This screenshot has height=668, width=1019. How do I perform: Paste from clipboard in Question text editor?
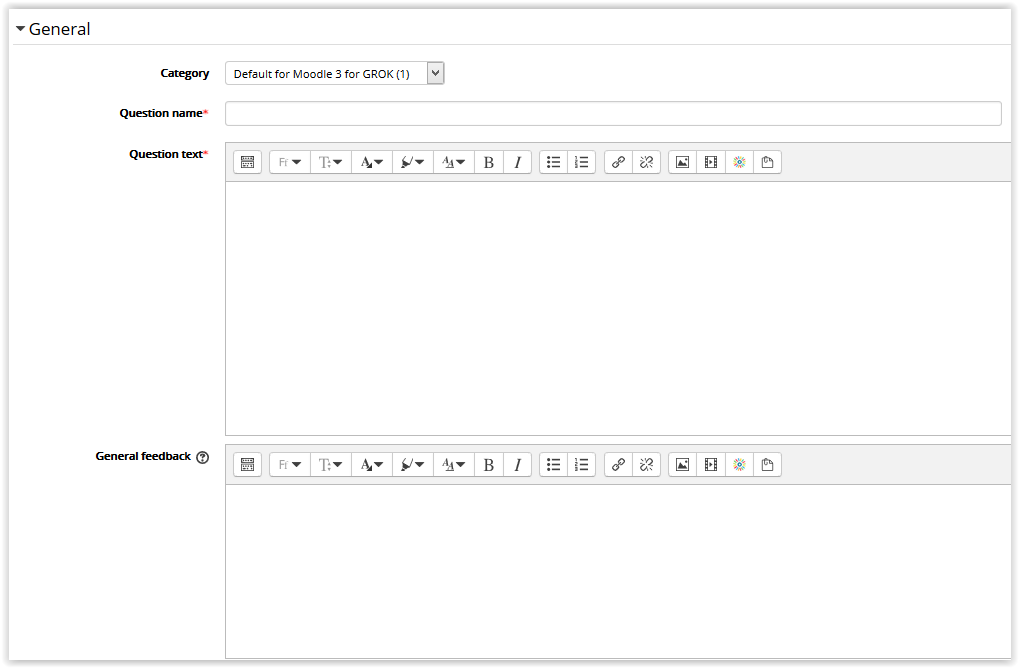[x=767, y=162]
